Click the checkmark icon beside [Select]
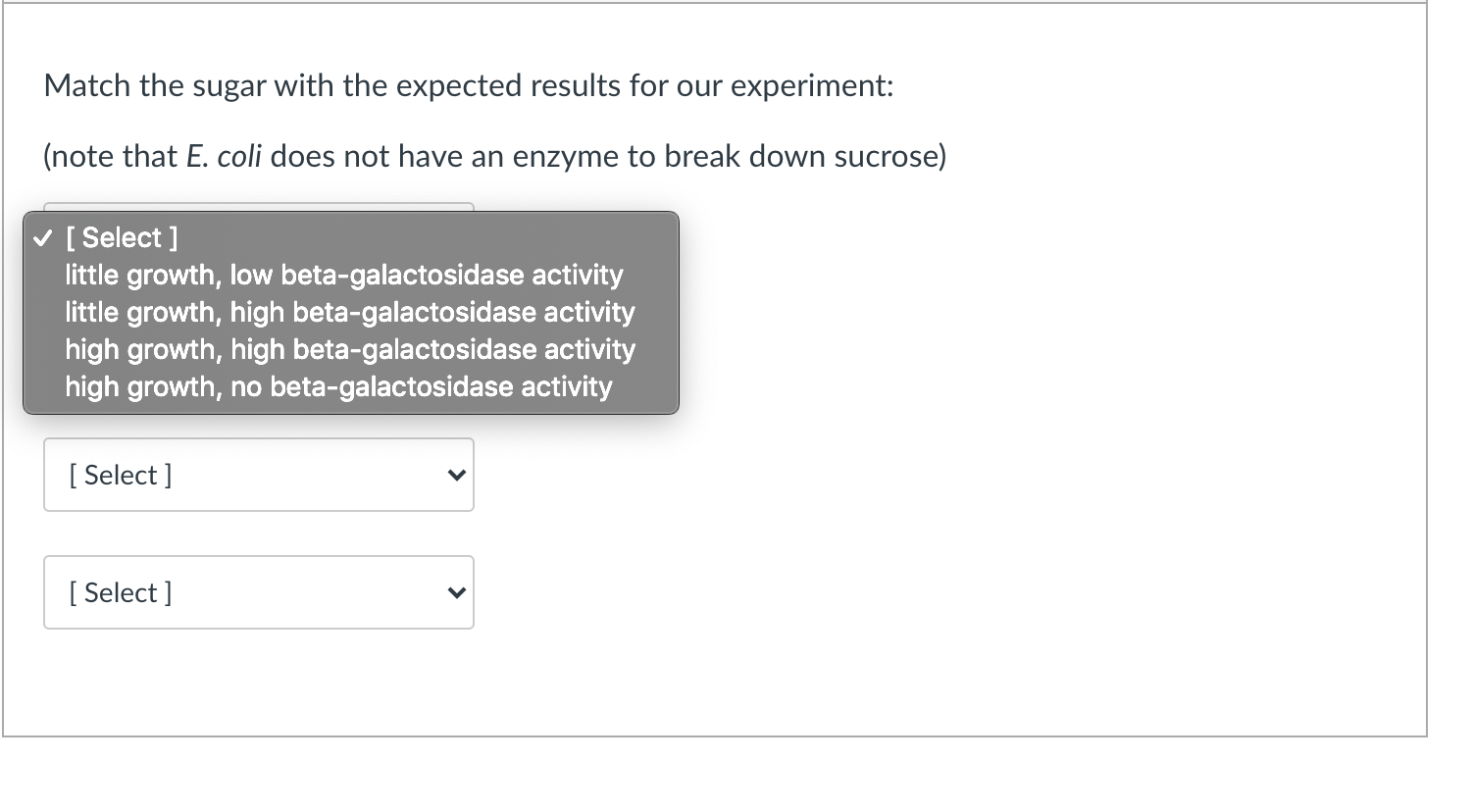 (41, 236)
